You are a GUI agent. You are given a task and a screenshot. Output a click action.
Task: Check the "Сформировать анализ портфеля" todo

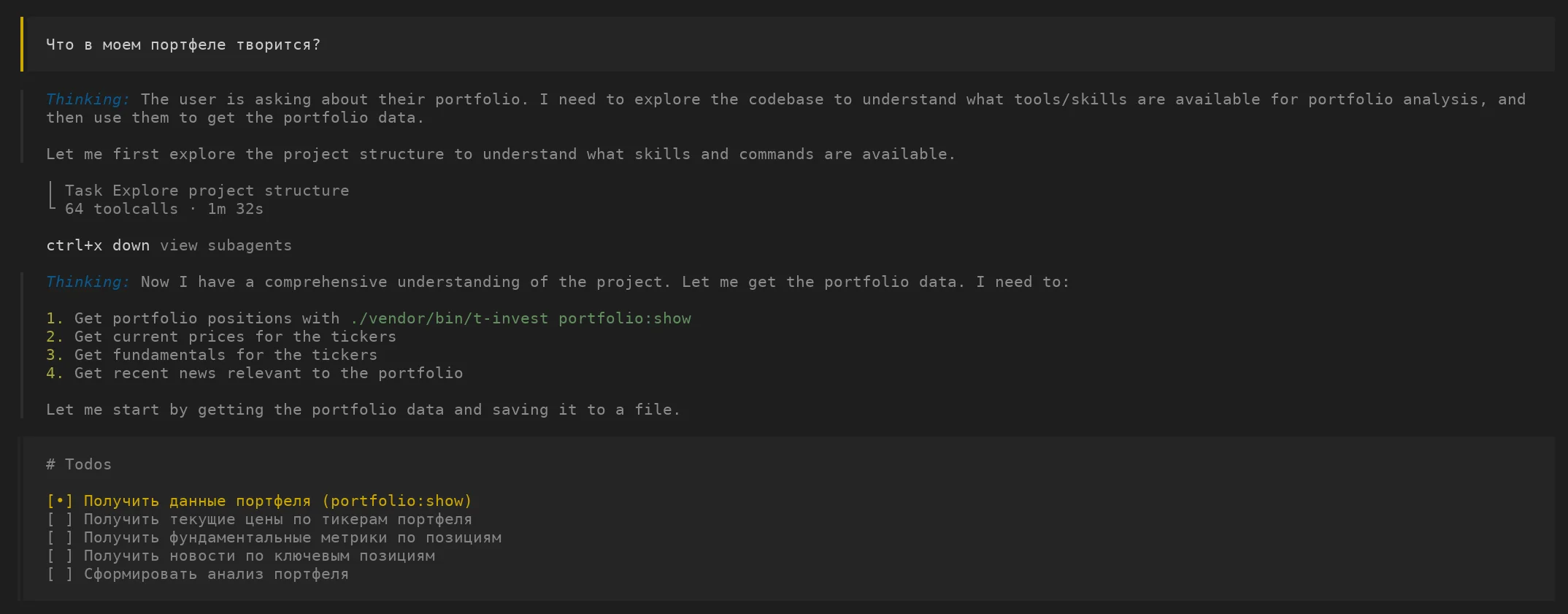(60, 574)
